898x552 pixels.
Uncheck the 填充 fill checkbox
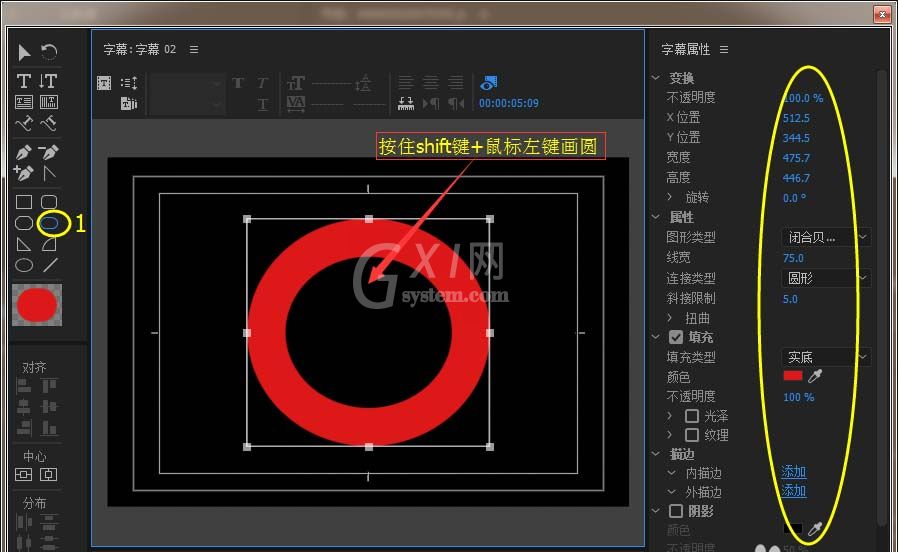[x=676, y=337]
